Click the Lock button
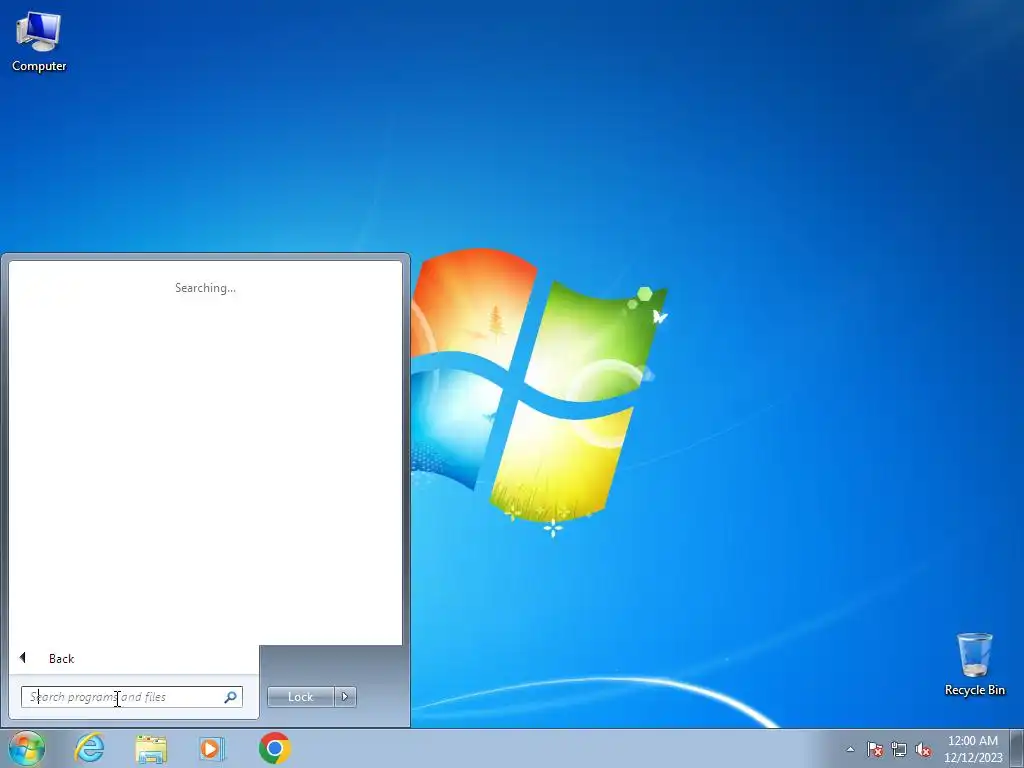 tap(300, 697)
